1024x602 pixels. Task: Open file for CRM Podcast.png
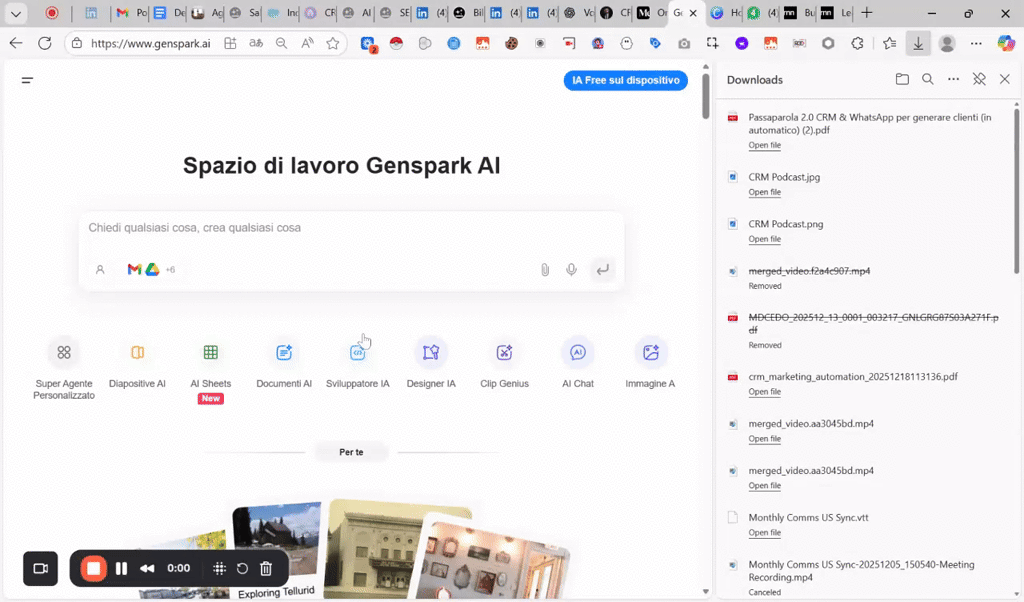[765, 239]
